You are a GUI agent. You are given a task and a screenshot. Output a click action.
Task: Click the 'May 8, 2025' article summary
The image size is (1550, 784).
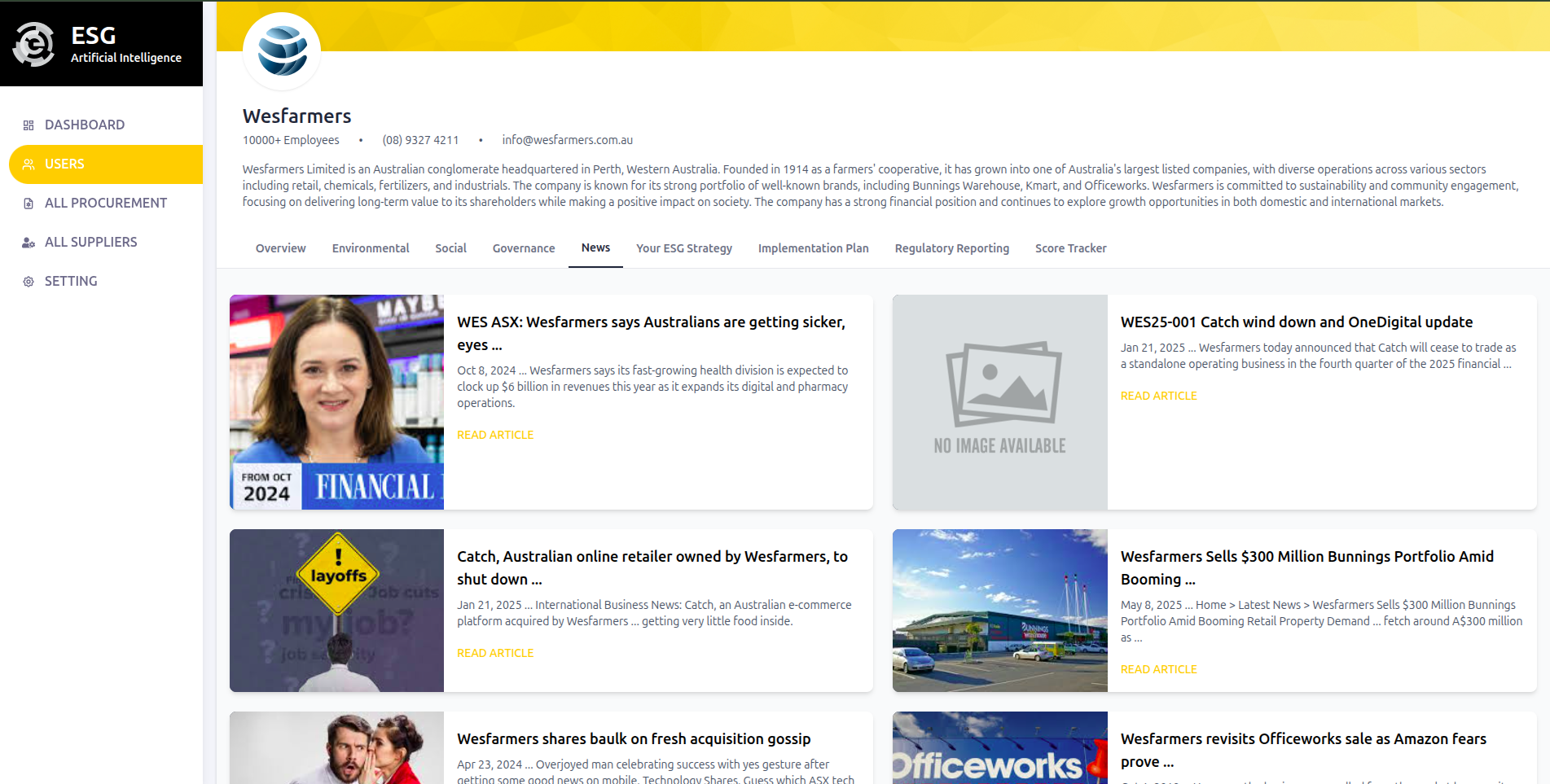pyautogui.click(x=1321, y=621)
